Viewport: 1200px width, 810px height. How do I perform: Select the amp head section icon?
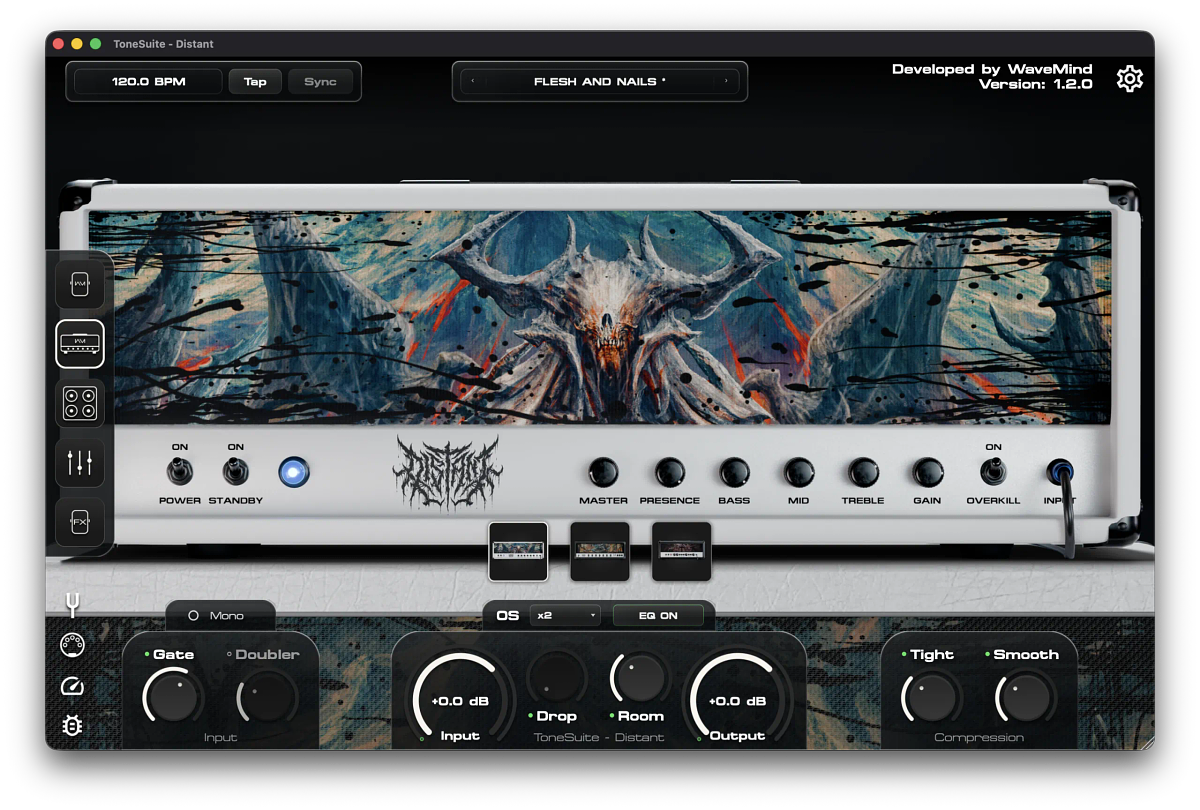coord(81,344)
